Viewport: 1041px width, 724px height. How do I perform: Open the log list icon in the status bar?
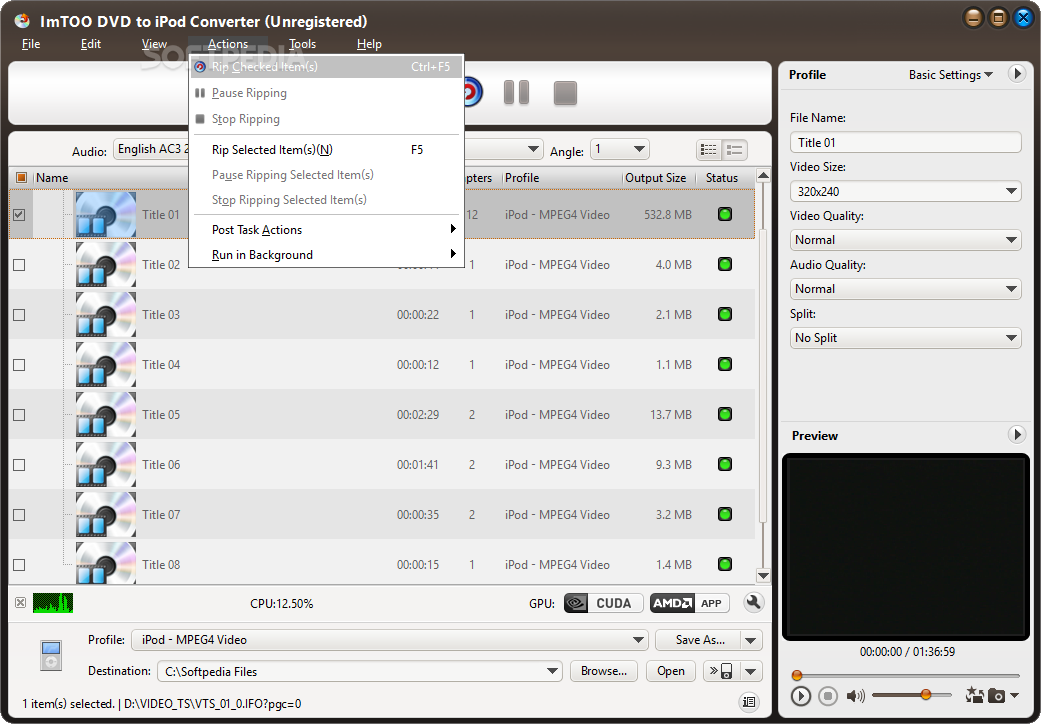tap(749, 702)
